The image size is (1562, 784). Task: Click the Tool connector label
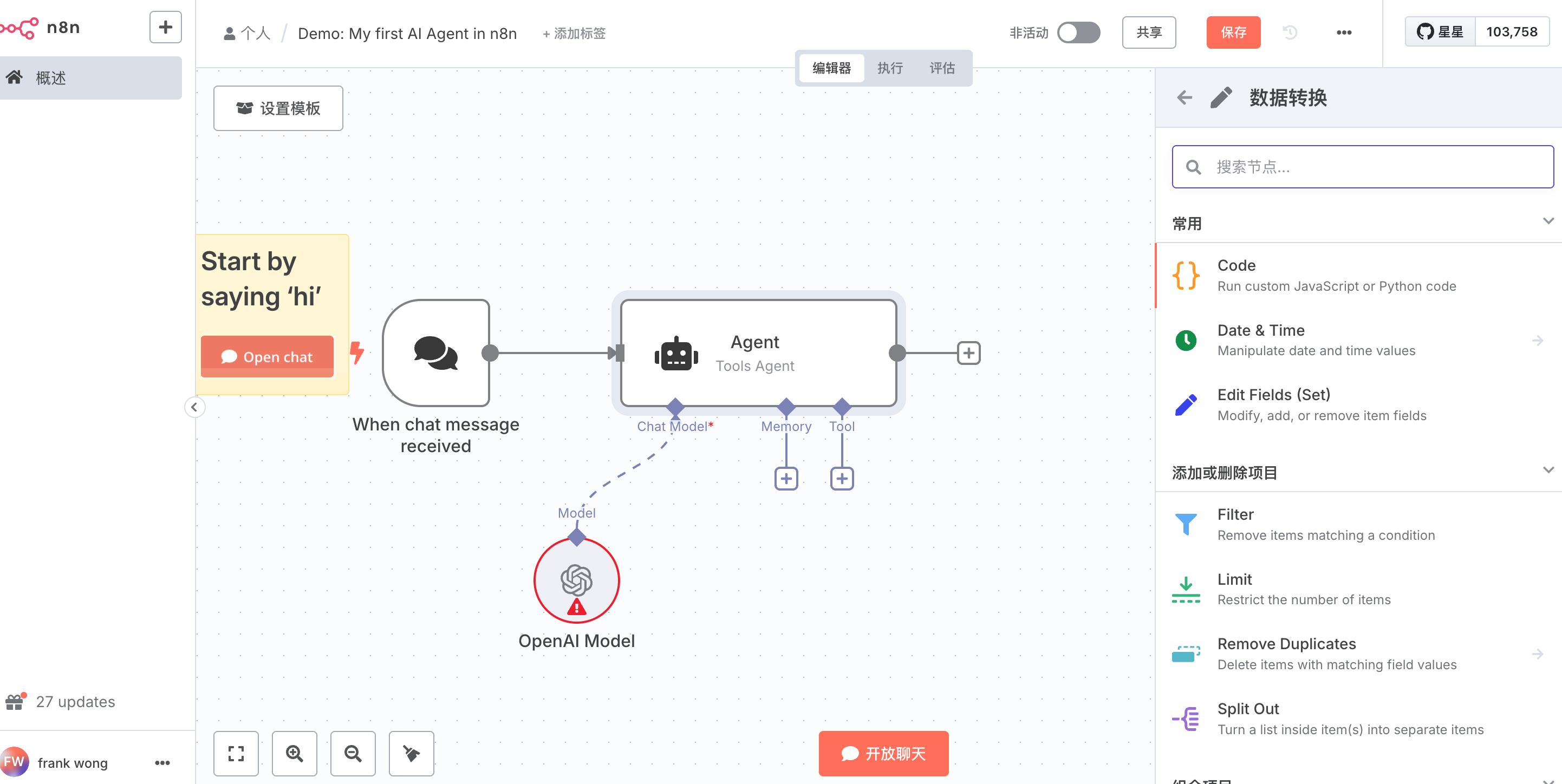[x=842, y=426]
